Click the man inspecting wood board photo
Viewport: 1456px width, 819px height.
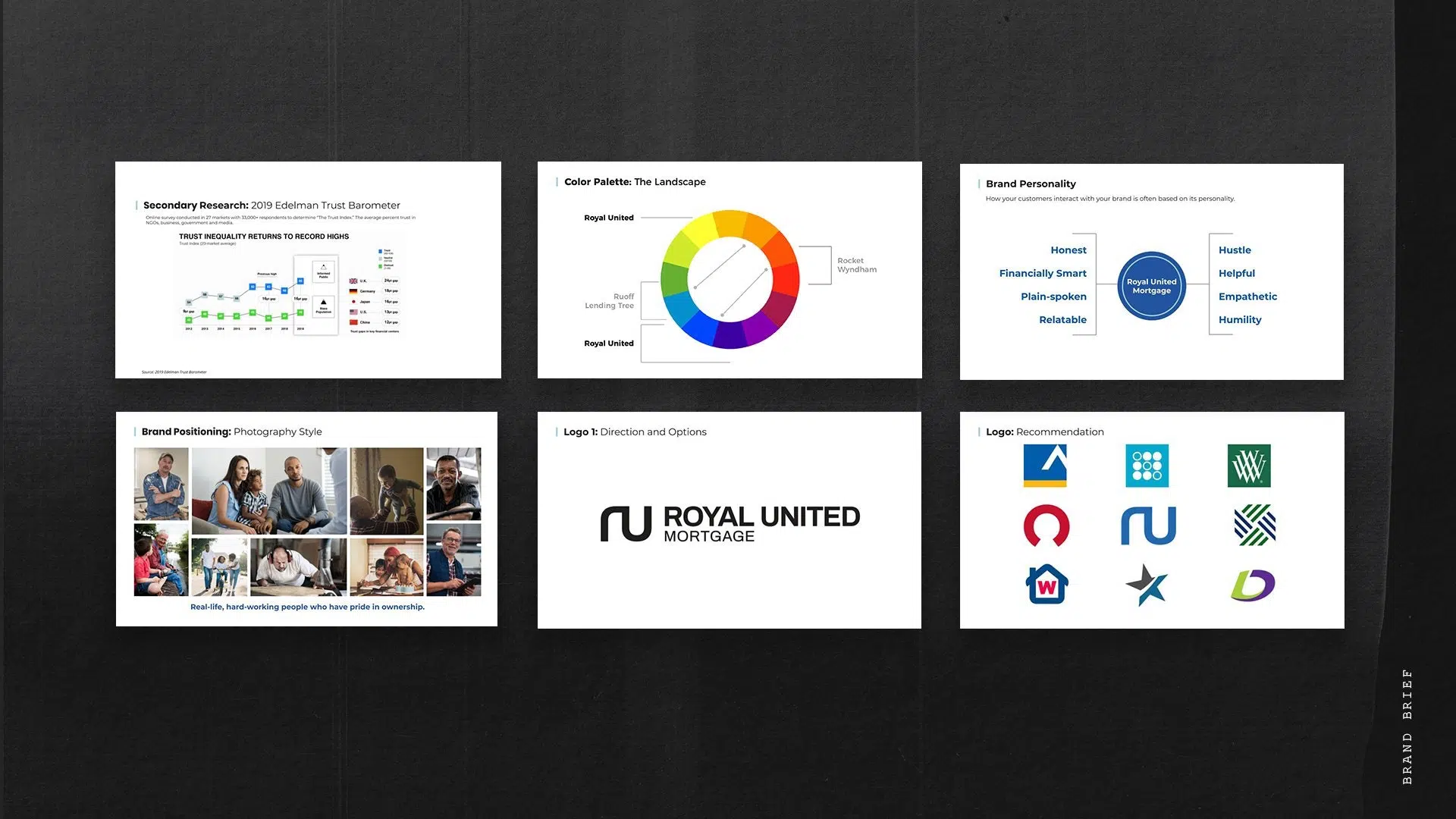pyautogui.click(x=299, y=566)
